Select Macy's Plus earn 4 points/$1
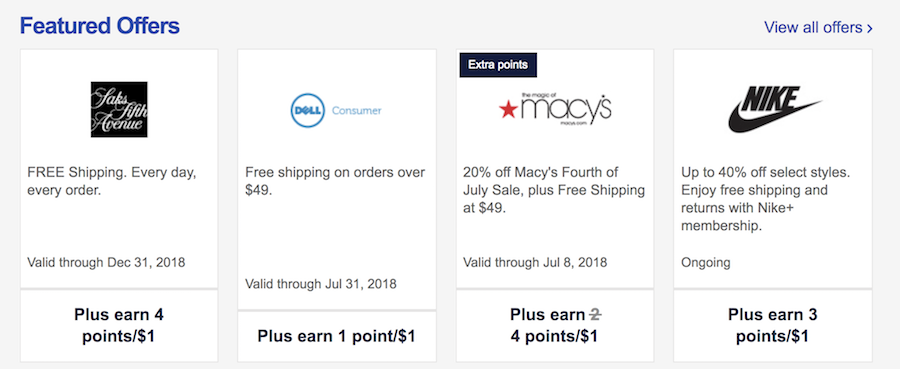 (554, 325)
